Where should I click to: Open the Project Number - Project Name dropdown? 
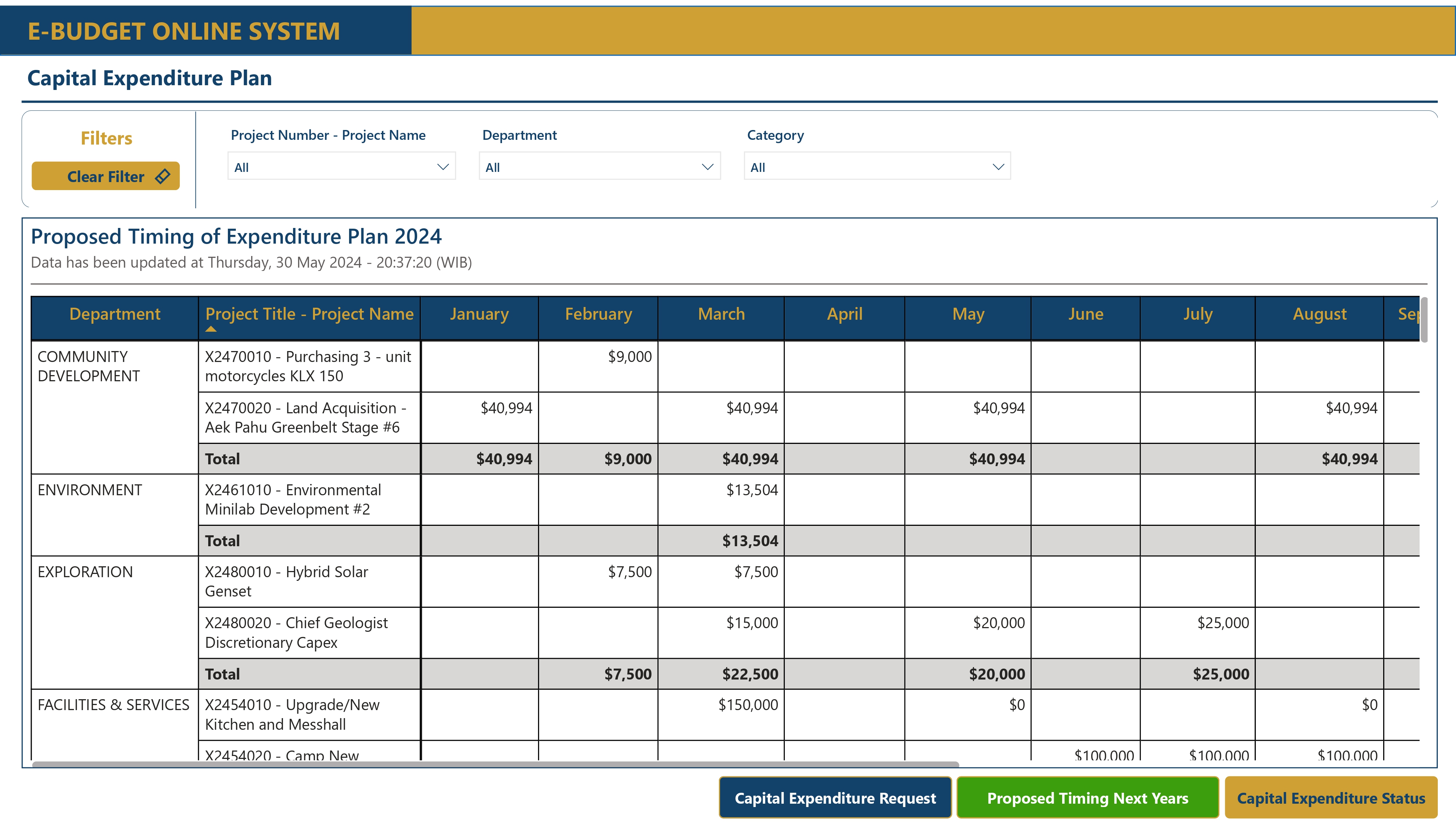[341, 167]
